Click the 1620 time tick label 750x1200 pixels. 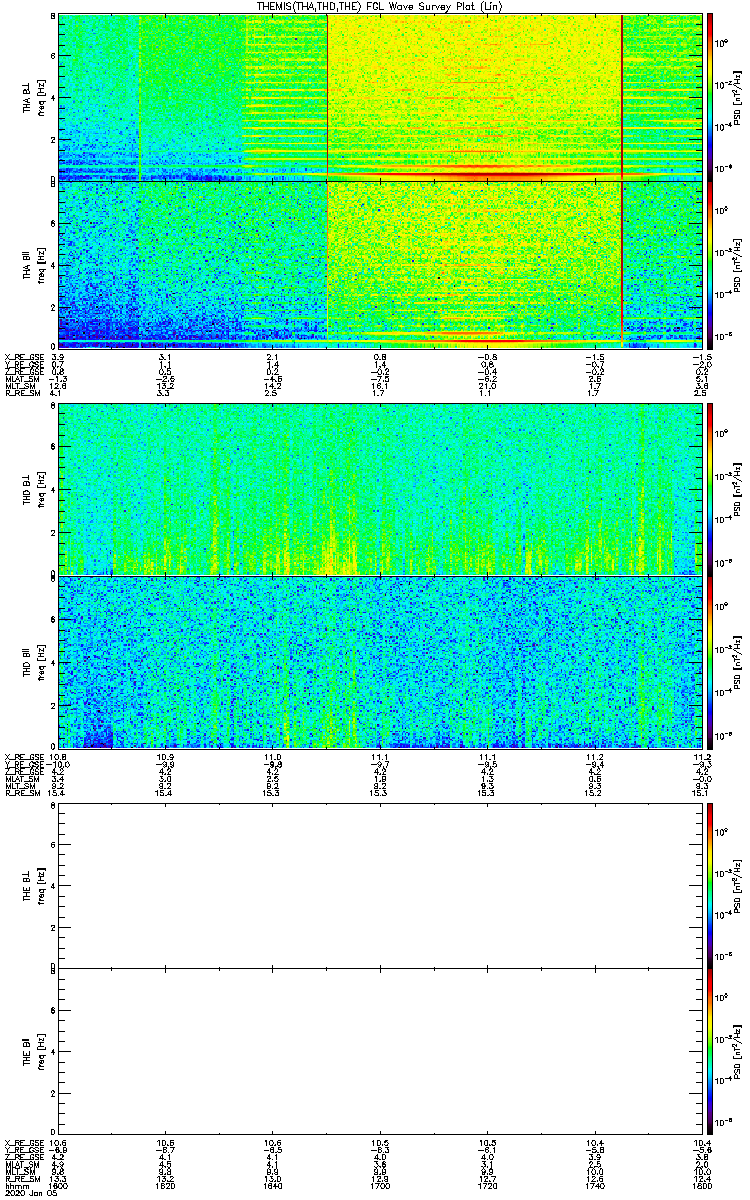coord(166,1186)
